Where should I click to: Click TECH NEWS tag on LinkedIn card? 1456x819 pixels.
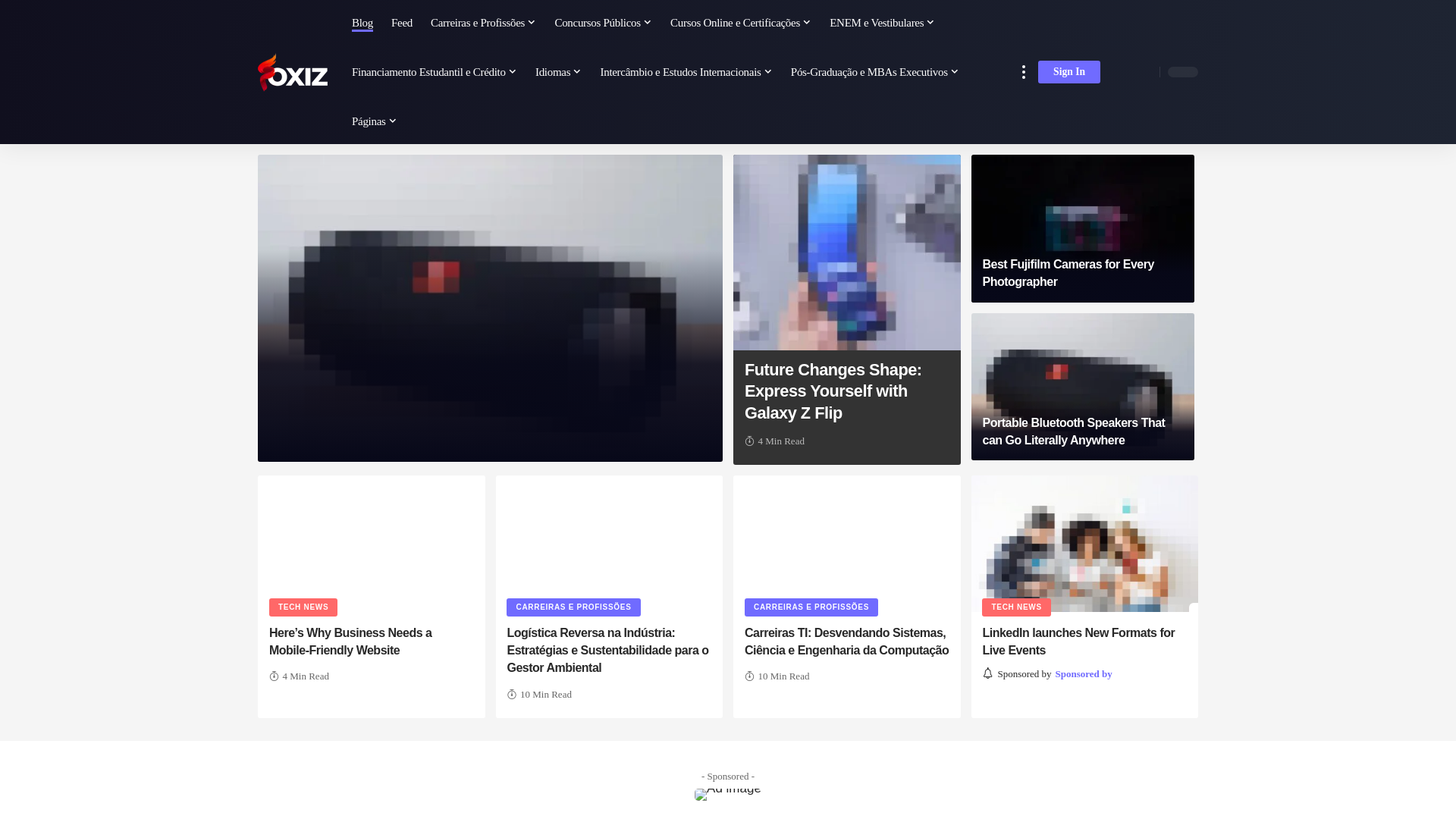pos(1016,607)
